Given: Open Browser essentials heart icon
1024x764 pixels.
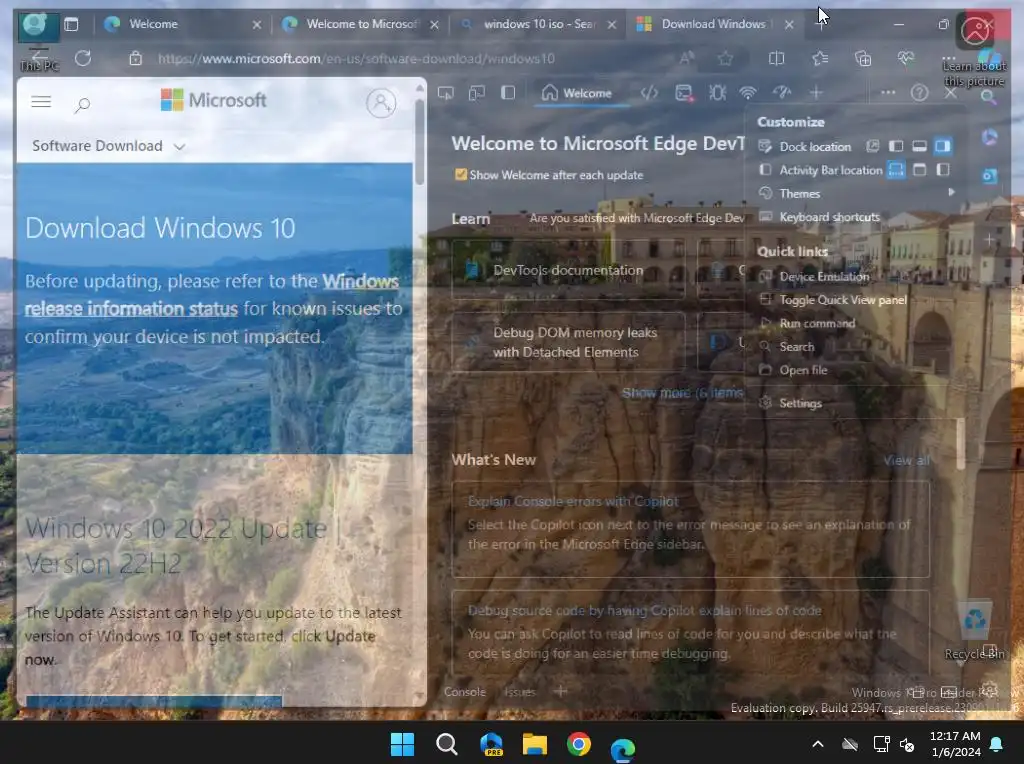Looking at the screenshot, I should (906, 59).
